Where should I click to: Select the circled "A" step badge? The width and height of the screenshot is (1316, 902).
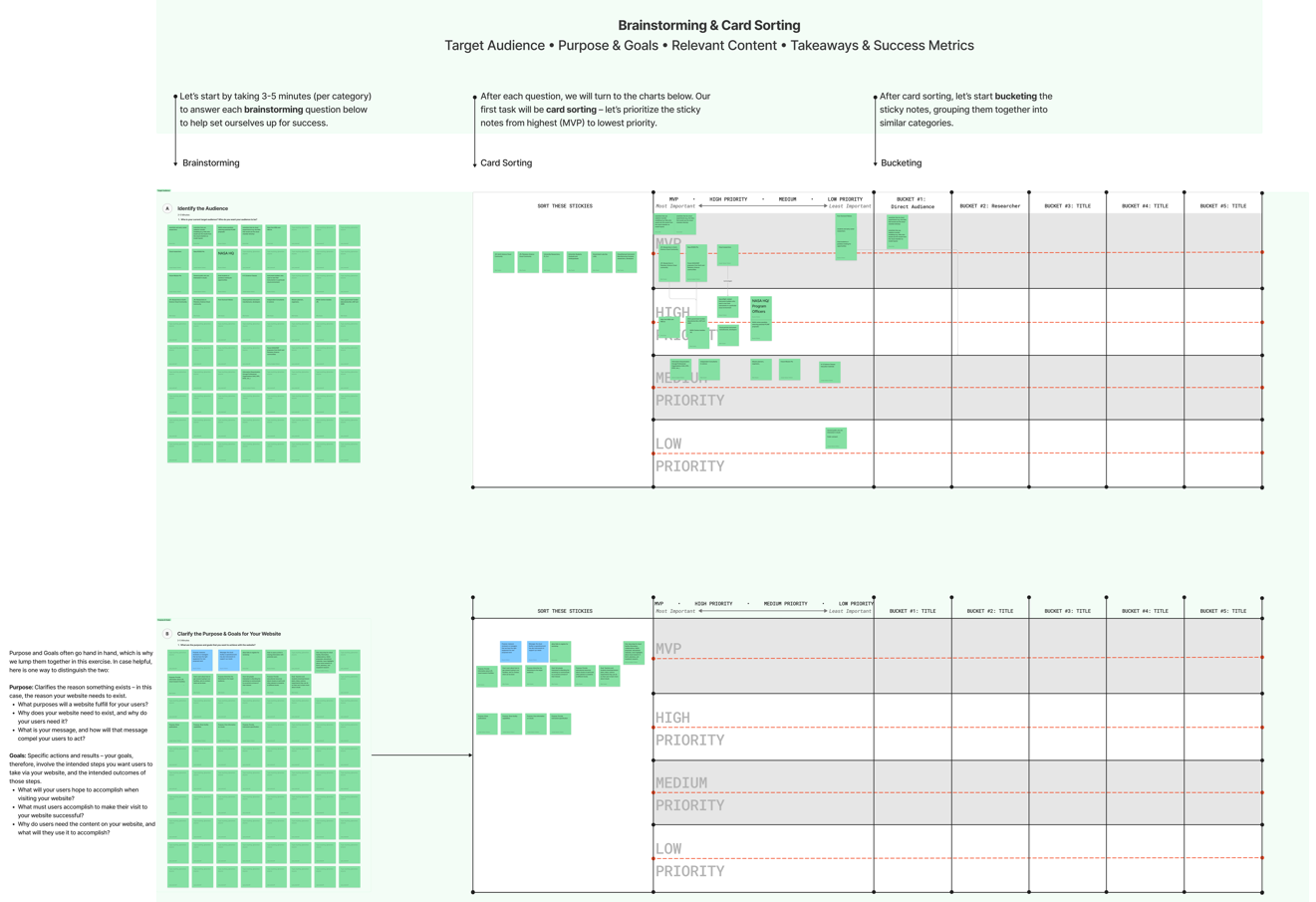[166, 207]
